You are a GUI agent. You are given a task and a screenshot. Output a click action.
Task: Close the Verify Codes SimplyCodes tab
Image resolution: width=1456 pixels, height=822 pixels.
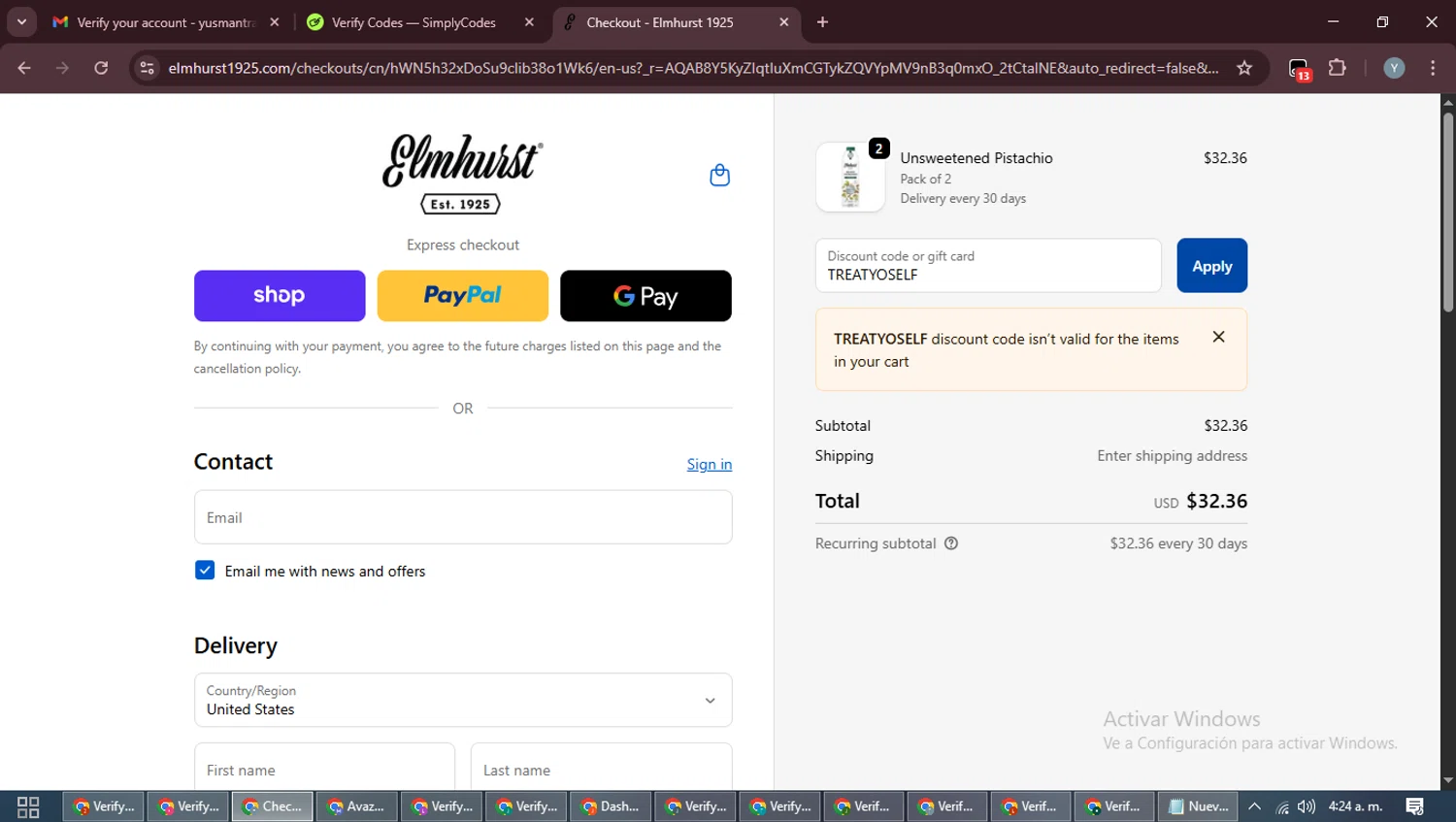point(529,22)
